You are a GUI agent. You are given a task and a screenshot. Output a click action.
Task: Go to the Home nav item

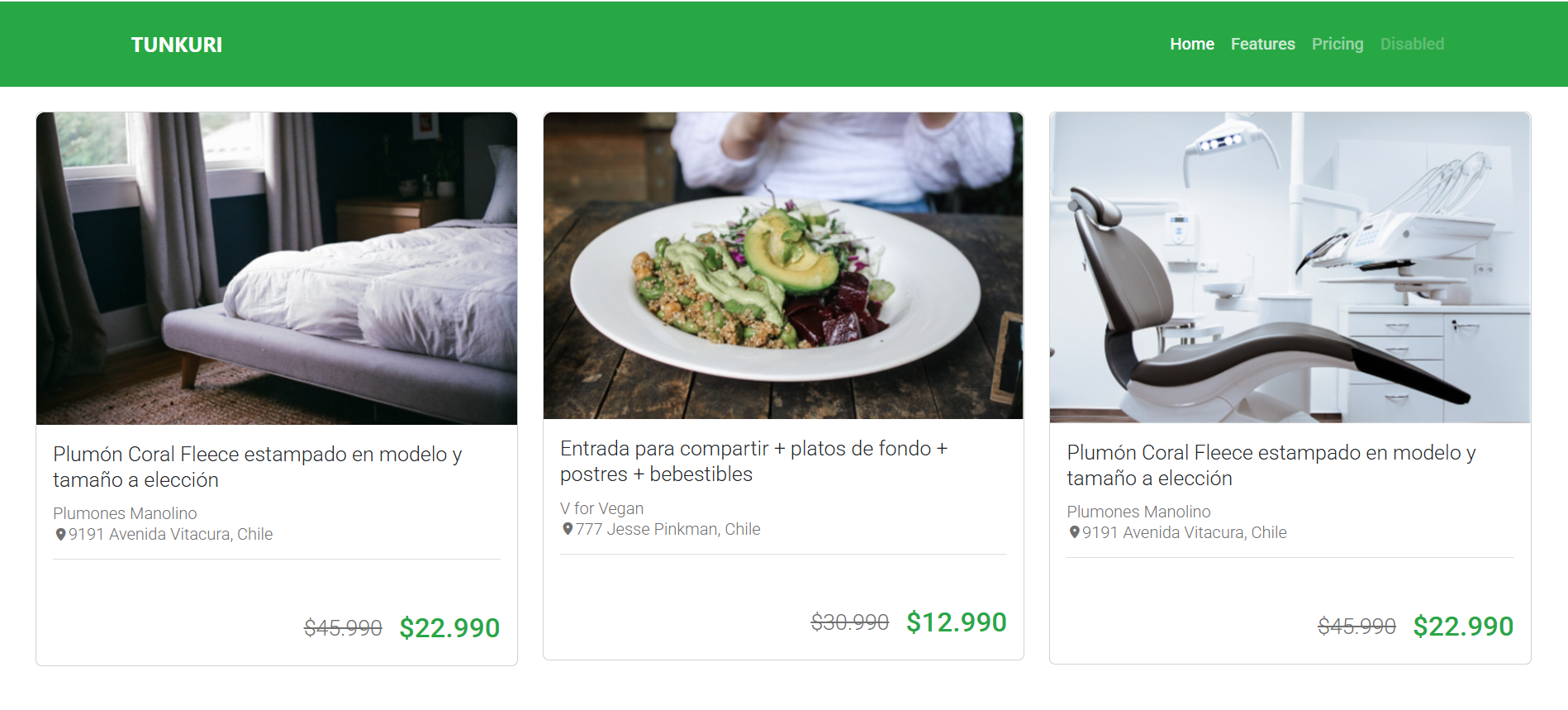1191,44
